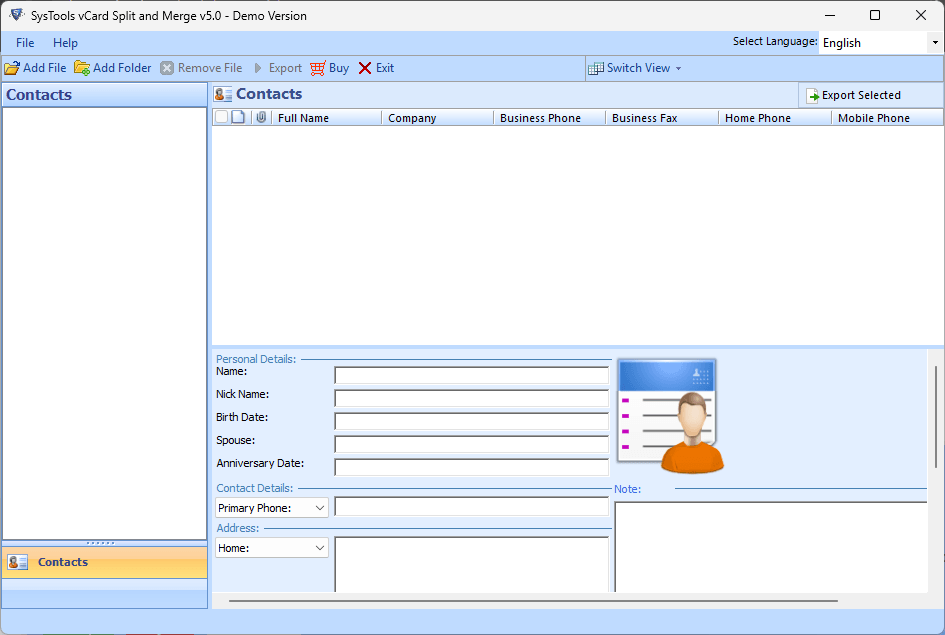Open the Primary Phone dropdown
The height and width of the screenshot is (635, 945).
(272, 508)
